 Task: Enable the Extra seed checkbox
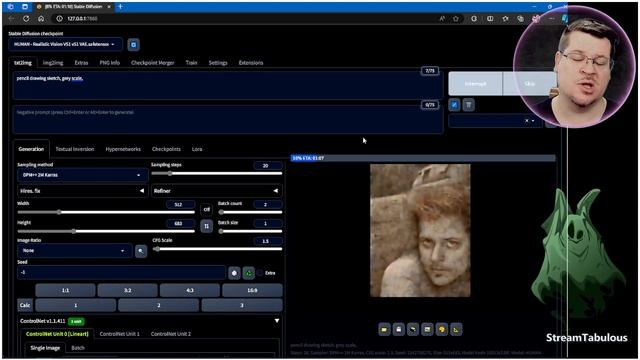[260, 273]
